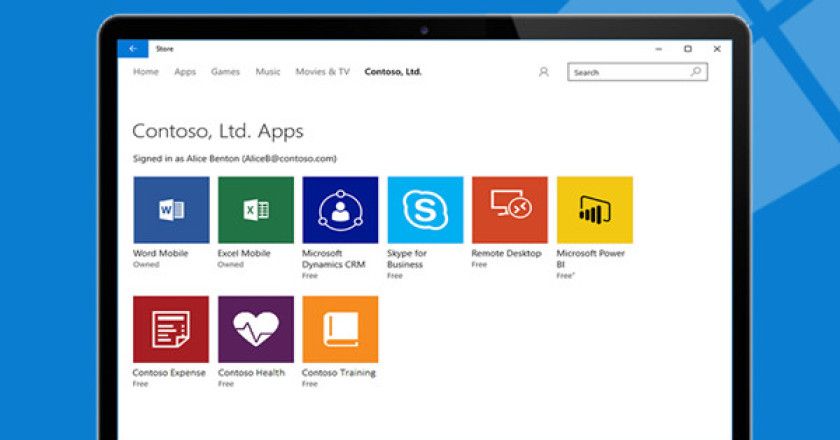This screenshot has height=440, width=840.
Task: Switch to the Music tab
Action: click(x=268, y=72)
